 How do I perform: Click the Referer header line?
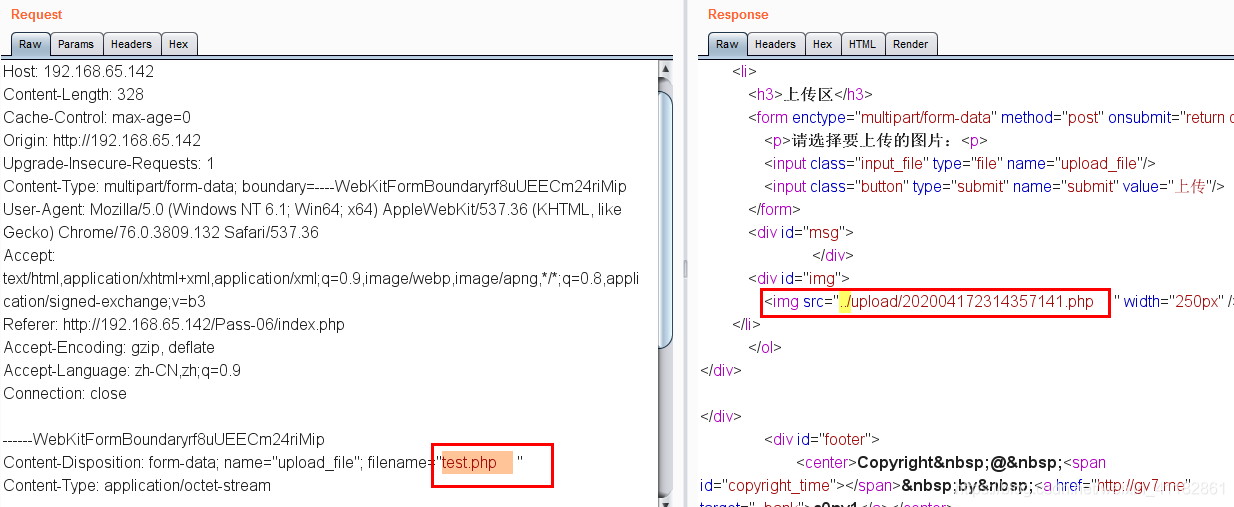(174, 325)
